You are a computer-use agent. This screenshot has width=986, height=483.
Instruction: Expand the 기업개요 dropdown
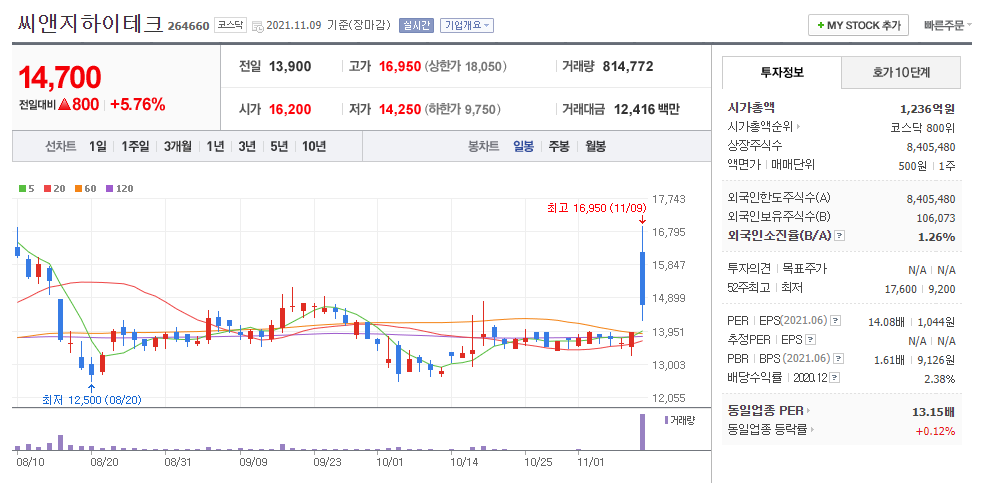click(467, 25)
